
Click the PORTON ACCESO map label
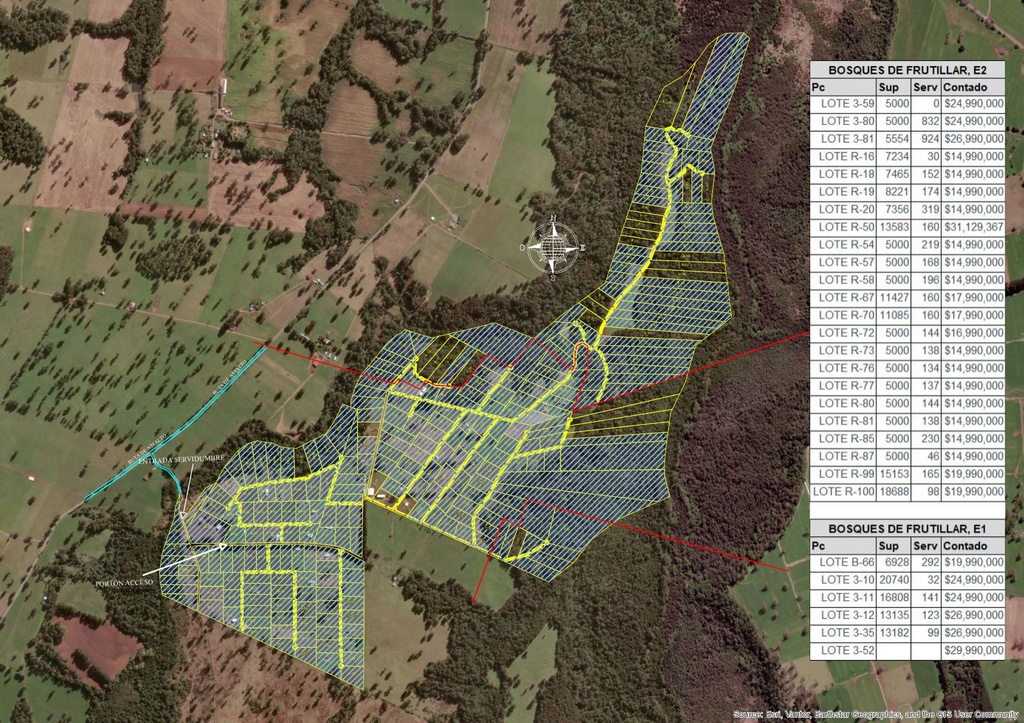(x=124, y=583)
